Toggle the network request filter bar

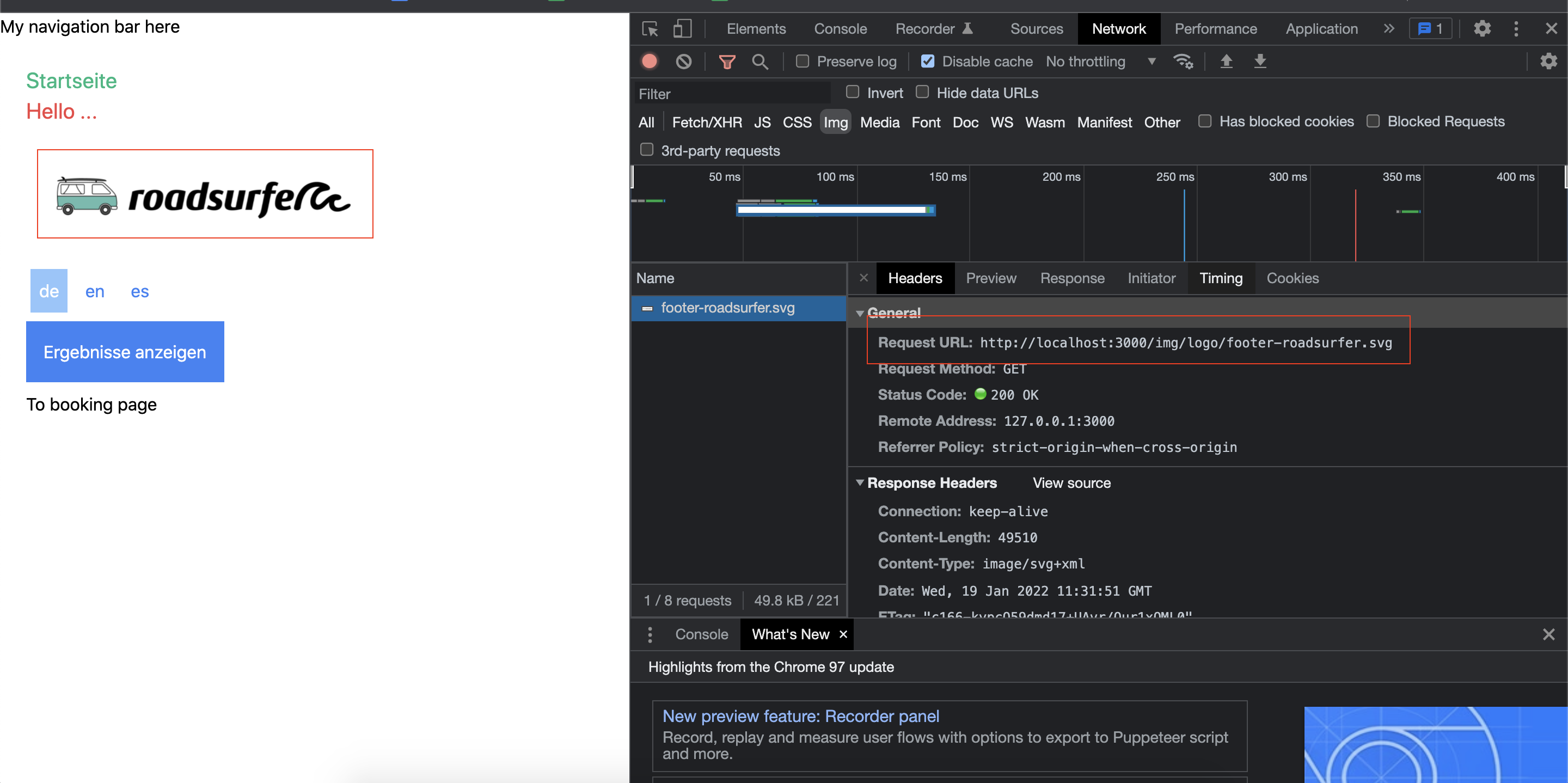click(727, 61)
